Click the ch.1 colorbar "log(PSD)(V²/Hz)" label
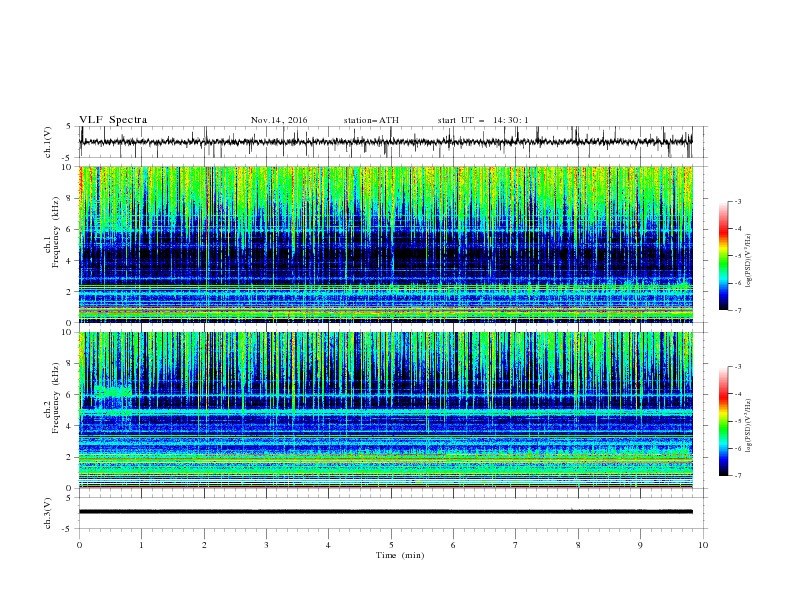This screenshot has height=612, width=792. coord(749,261)
